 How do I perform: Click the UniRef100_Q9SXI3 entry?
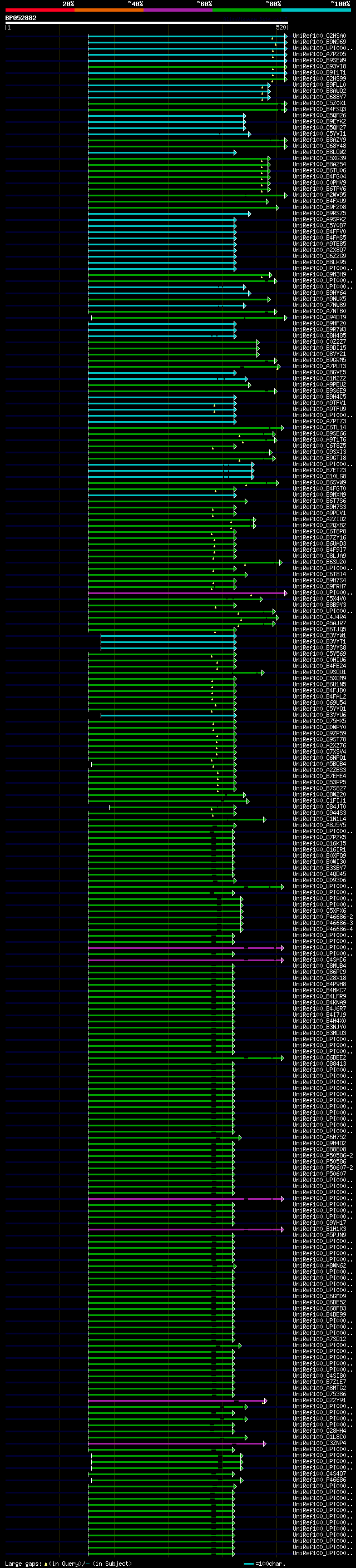(x=319, y=452)
